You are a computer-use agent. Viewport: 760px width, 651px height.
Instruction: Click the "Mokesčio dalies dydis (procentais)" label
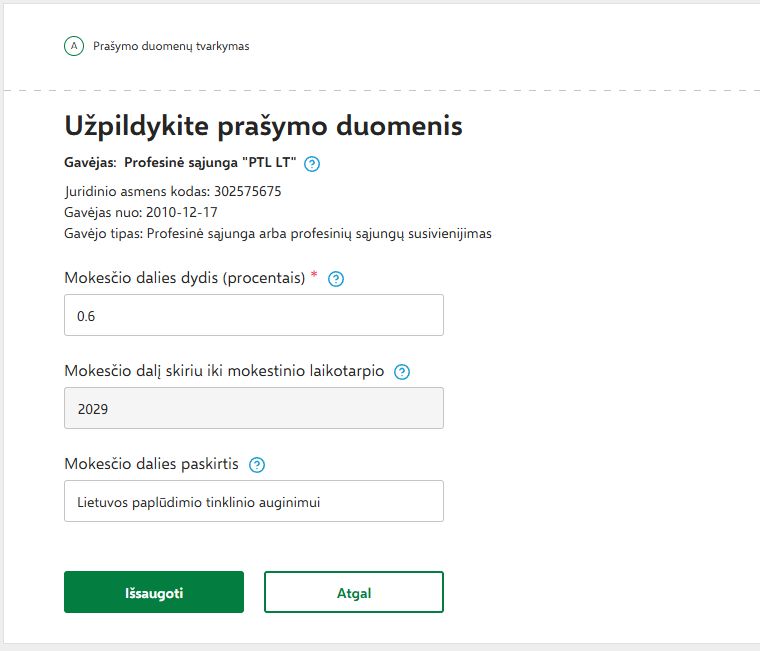(185, 279)
